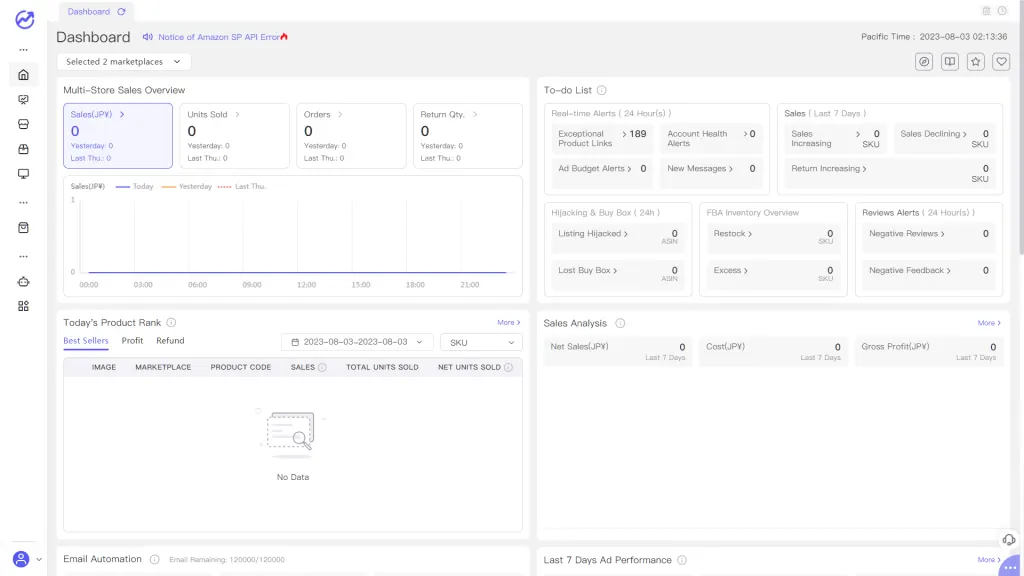Open the heart icon in the top toolbar

(1001, 61)
